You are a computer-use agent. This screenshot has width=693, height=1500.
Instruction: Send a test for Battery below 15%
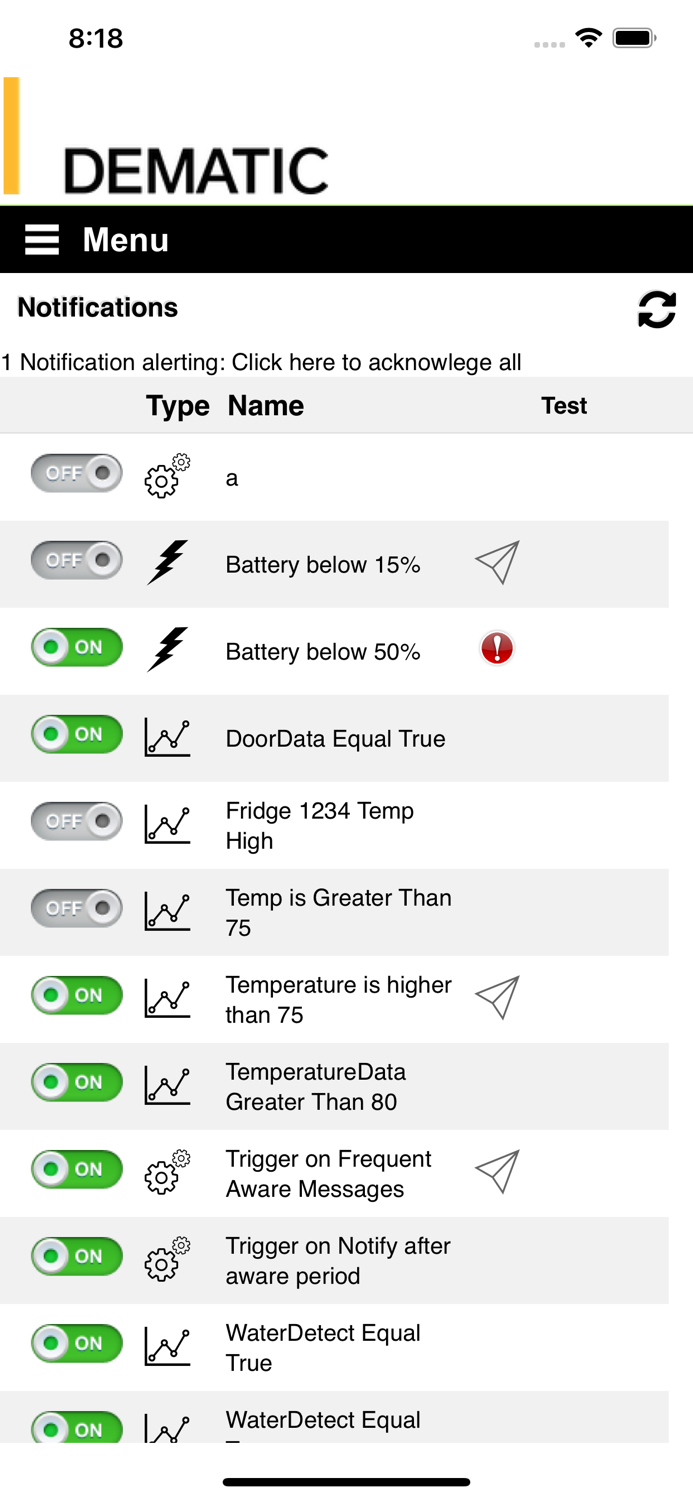coord(497,561)
